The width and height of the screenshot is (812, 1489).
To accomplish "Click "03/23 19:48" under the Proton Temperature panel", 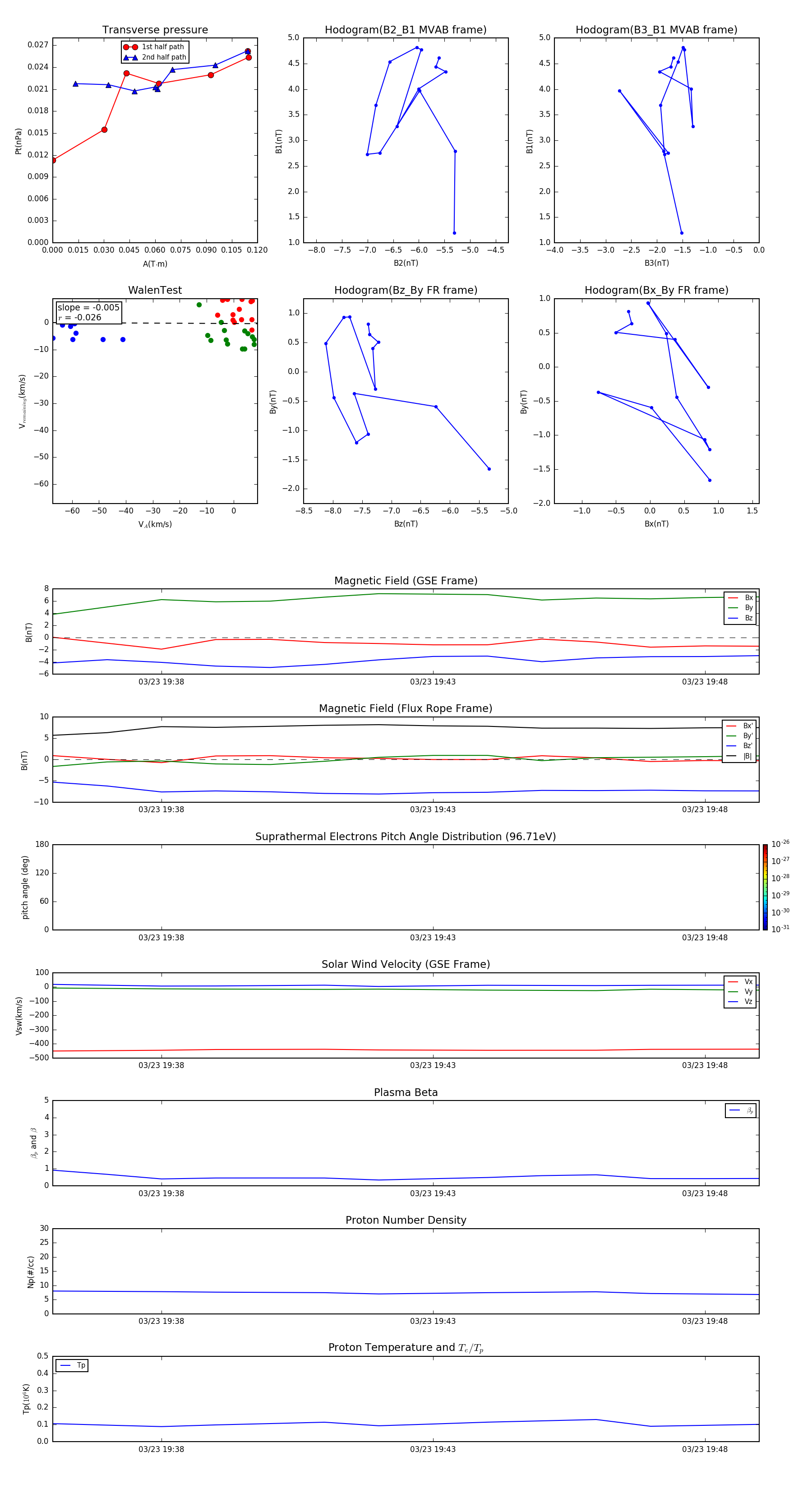I will pos(705,1449).
